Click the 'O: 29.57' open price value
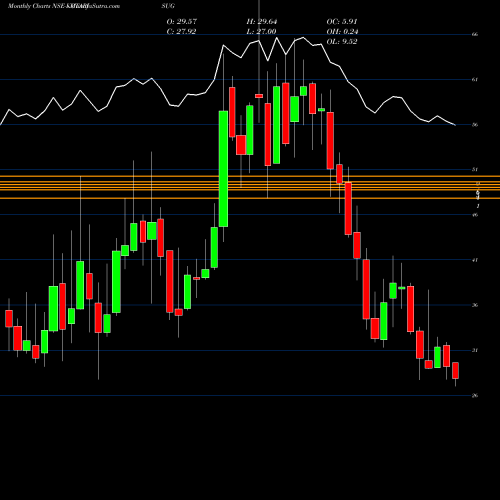The height and width of the screenshot is (500, 500). coord(182,22)
